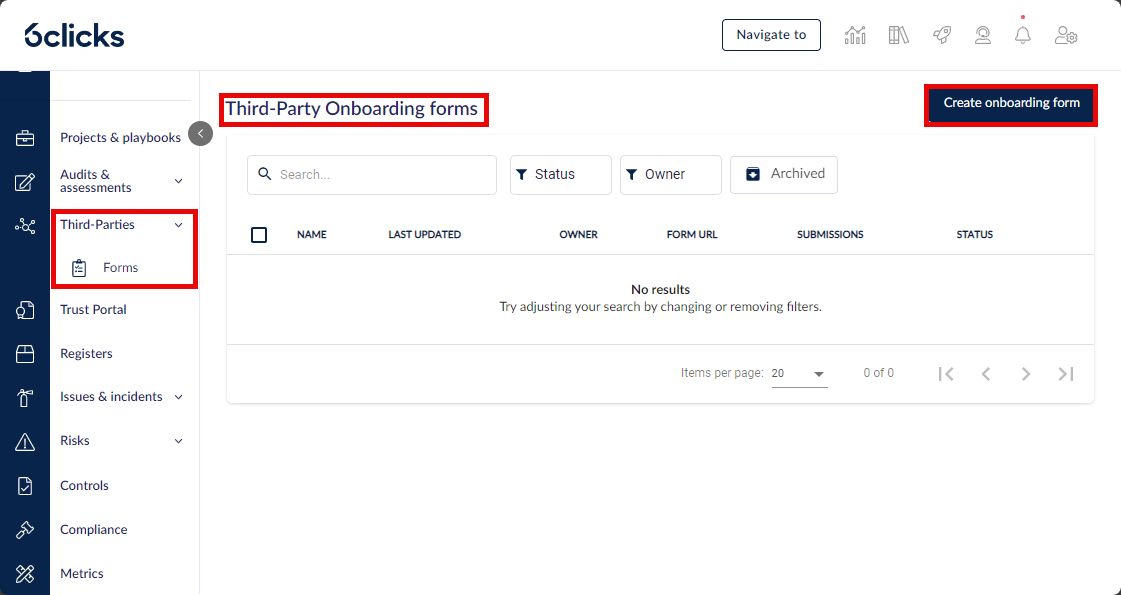Collapse Third-Parties menu chevron
Image resolution: width=1121 pixels, height=595 pixels.
pos(179,225)
